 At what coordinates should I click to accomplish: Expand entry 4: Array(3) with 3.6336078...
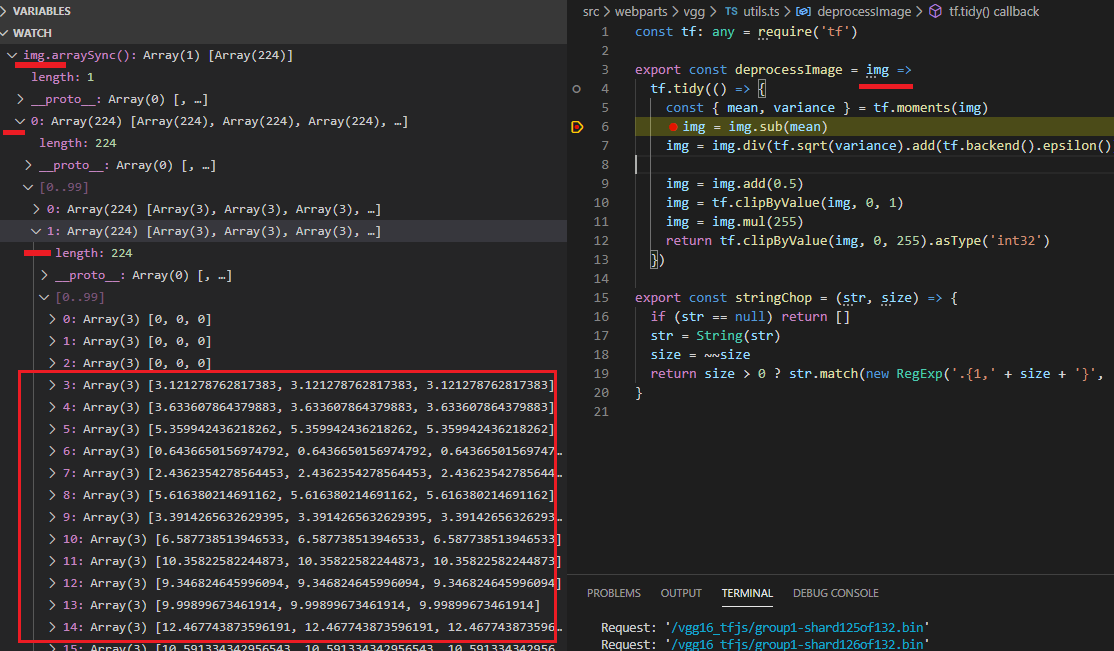pos(53,407)
